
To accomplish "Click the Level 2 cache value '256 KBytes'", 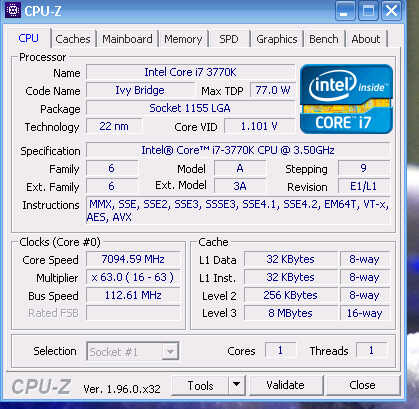I will pyautogui.click(x=290, y=295).
